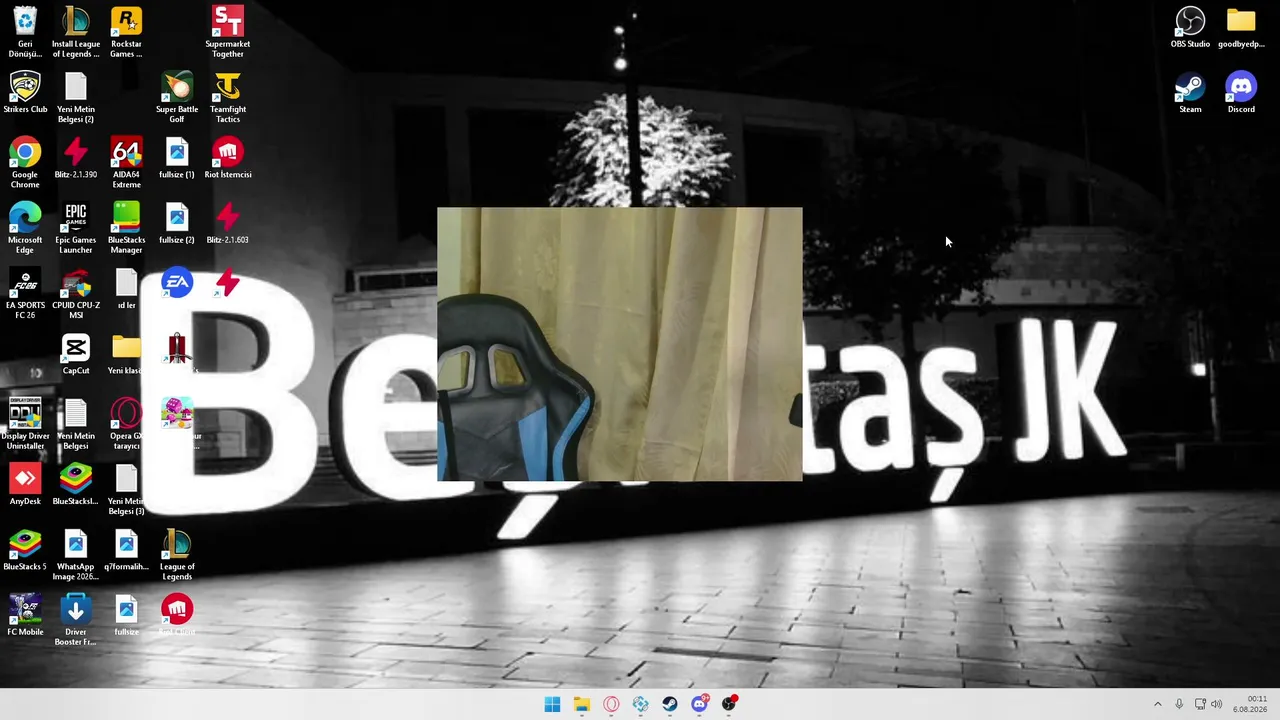Select the Yeni Metin Belgesi (2) file
The image size is (1280, 720).
76,98
